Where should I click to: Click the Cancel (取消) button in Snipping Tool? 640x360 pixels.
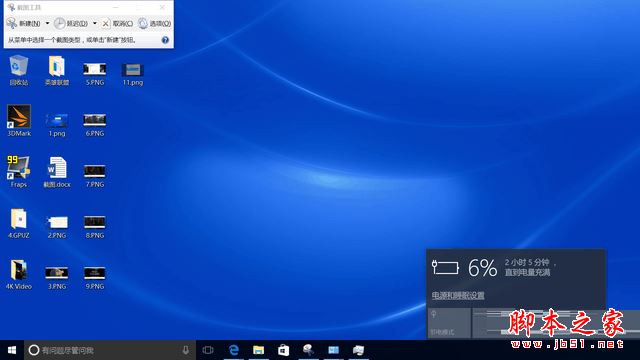tap(117, 24)
